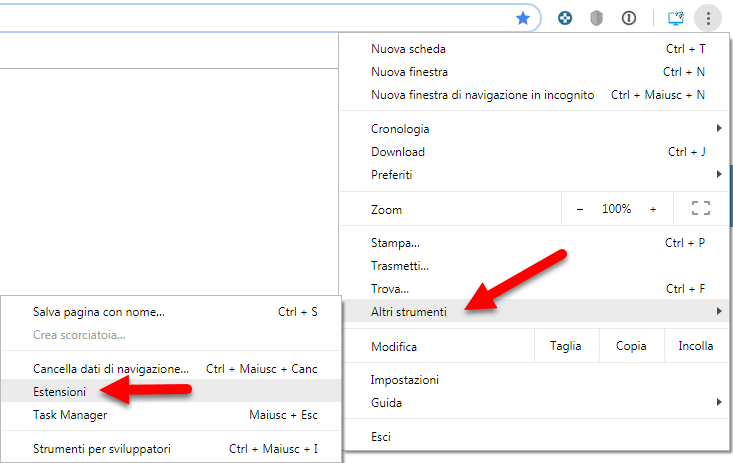Click the blue bookmark star icon
Viewport: 733px width, 463px height.
(523, 18)
